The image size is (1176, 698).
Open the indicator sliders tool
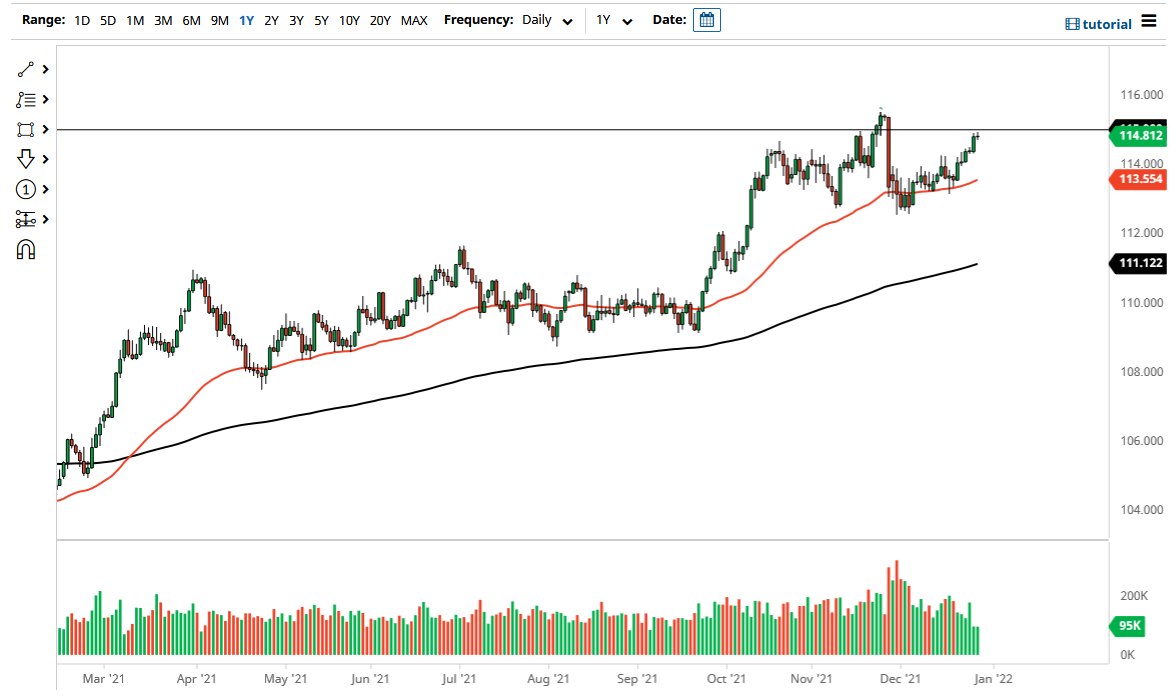[x=27, y=218]
